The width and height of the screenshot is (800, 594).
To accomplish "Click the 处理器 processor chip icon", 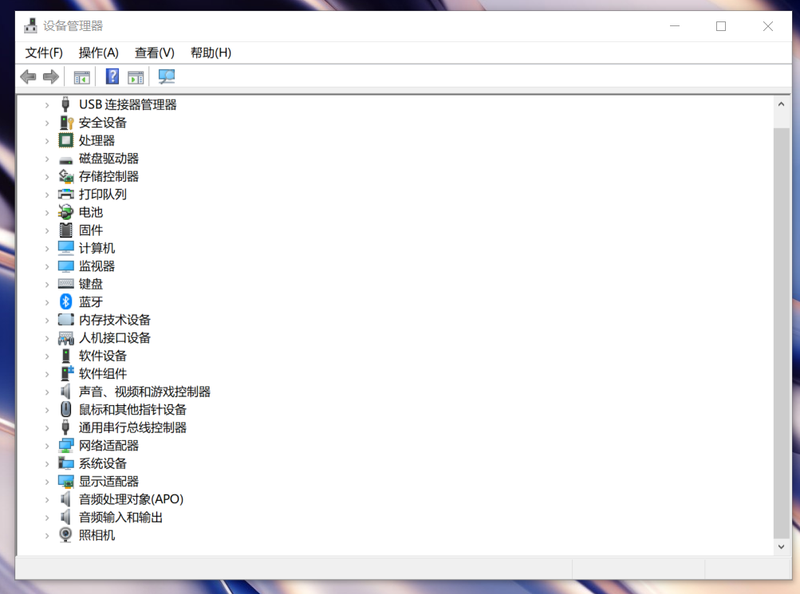I will pos(66,140).
